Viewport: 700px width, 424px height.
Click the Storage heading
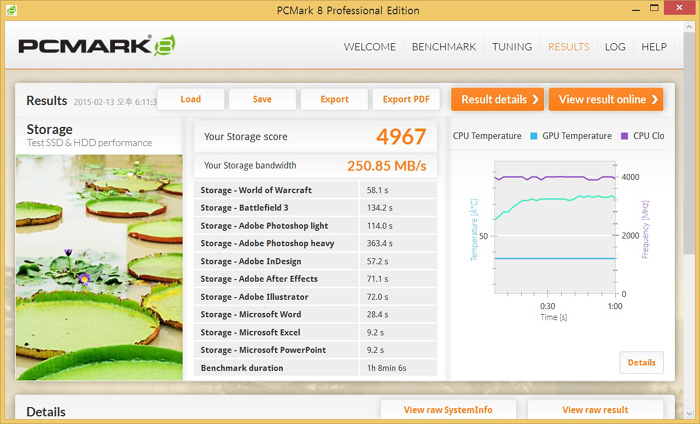(x=50, y=129)
